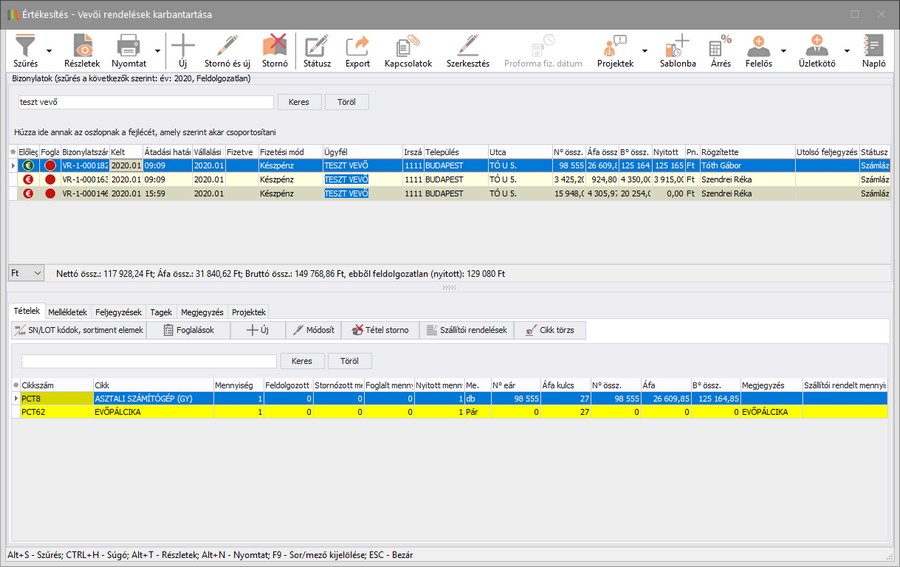Switch to the Feljegyzések tab

[120, 312]
